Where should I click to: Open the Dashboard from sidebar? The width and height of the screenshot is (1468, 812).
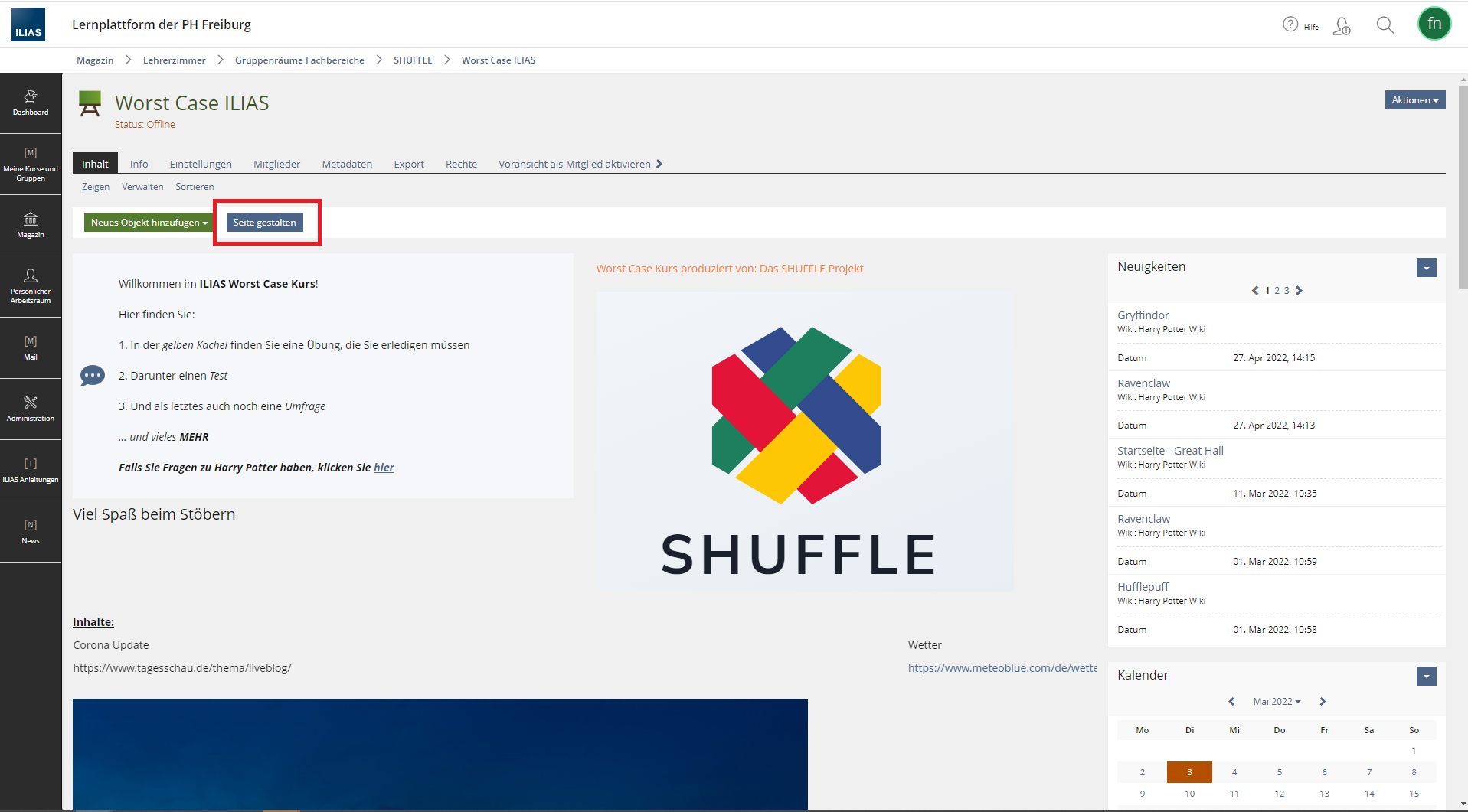[x=31, y=103]
